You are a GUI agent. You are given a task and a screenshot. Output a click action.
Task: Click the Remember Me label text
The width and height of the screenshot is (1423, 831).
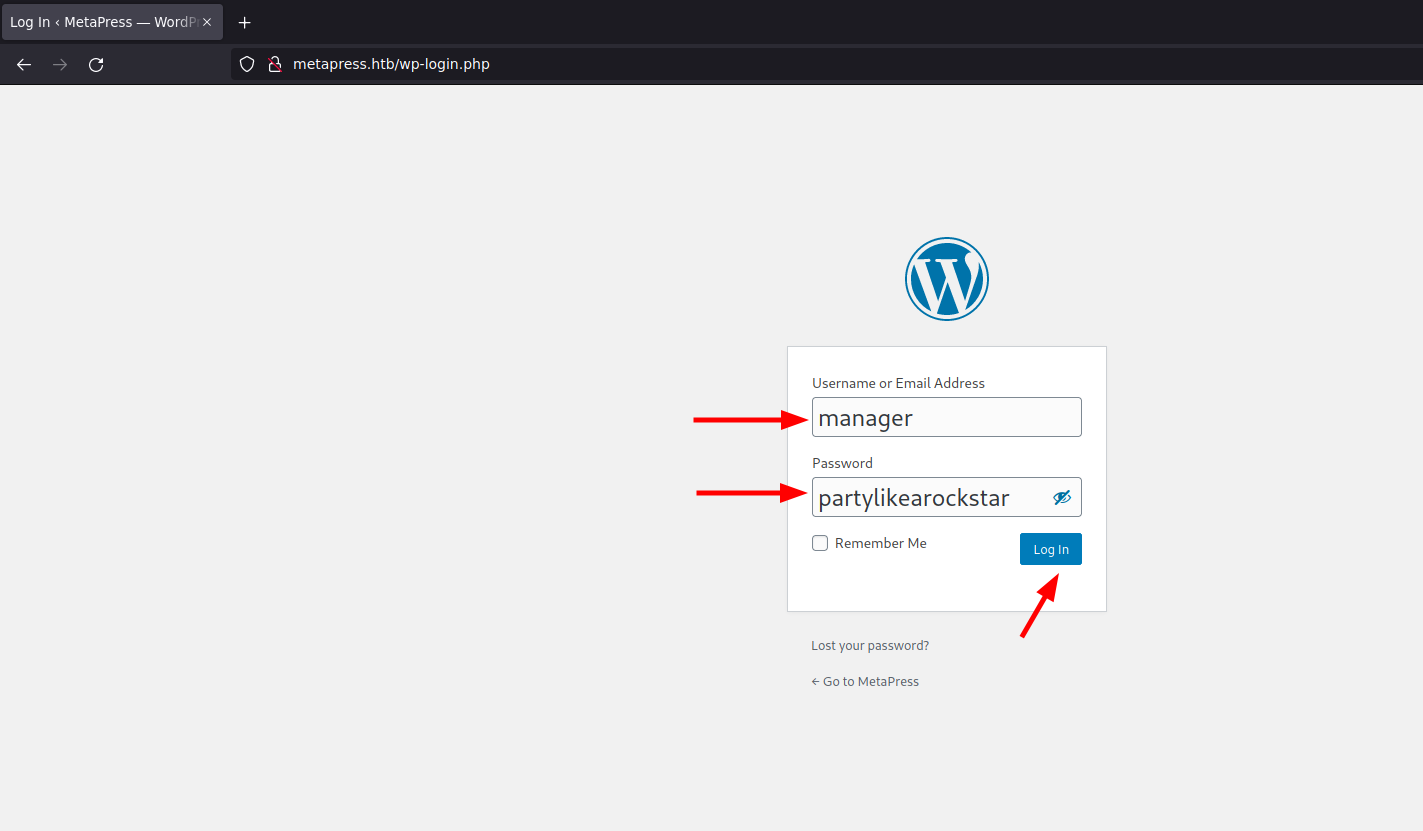pos(881,543)
